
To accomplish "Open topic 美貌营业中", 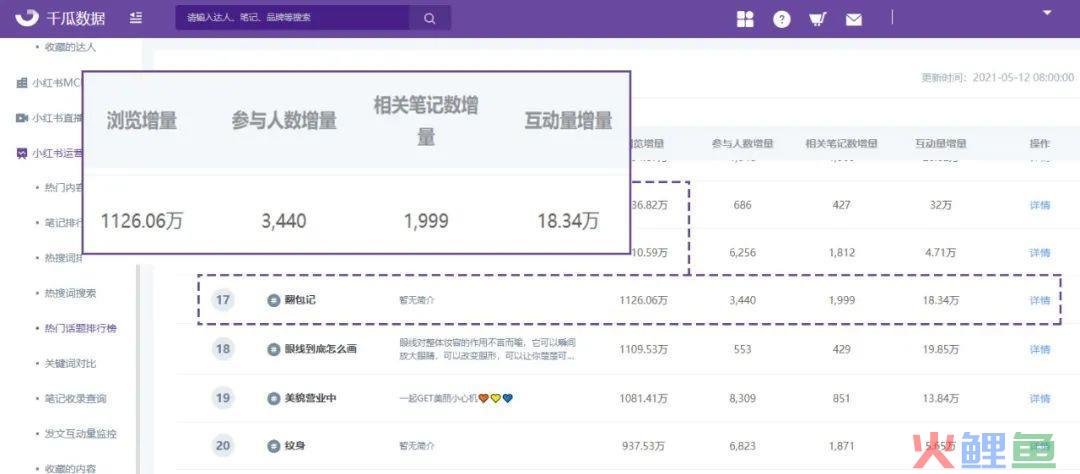I will point(310,398).
